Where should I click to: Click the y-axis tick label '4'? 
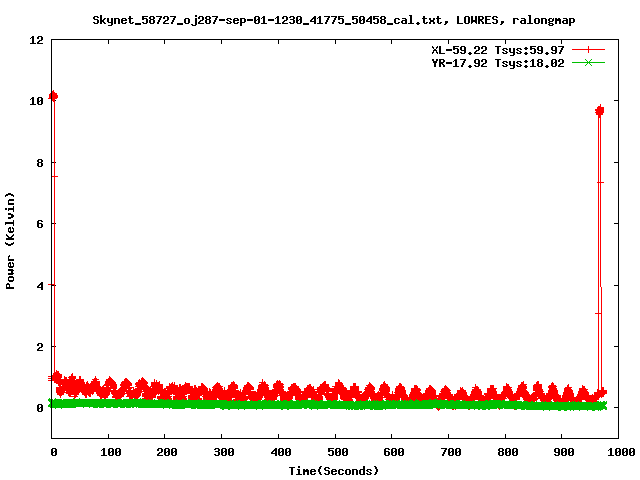[x=40, y=285]
